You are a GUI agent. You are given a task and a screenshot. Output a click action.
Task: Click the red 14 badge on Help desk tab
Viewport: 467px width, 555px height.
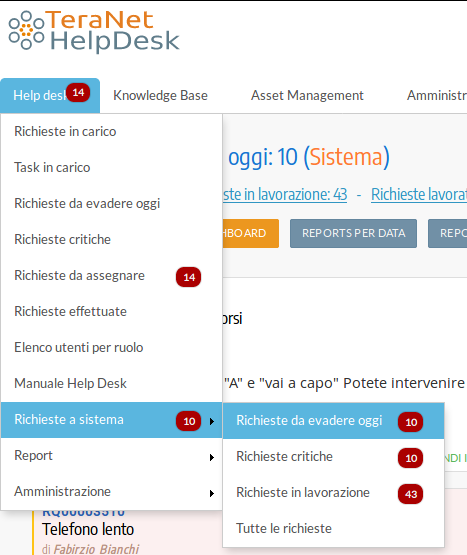[78, 93]
